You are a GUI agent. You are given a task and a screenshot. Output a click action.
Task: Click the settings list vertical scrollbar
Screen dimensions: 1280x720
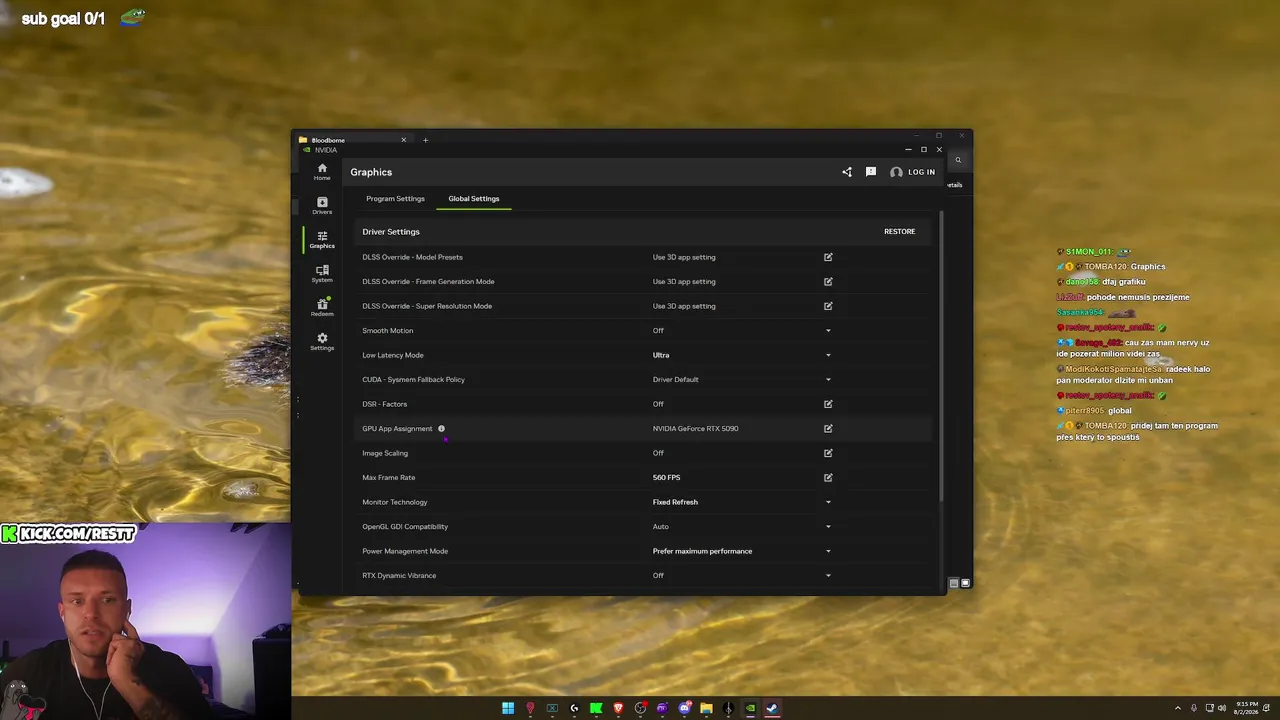(941, 356)
